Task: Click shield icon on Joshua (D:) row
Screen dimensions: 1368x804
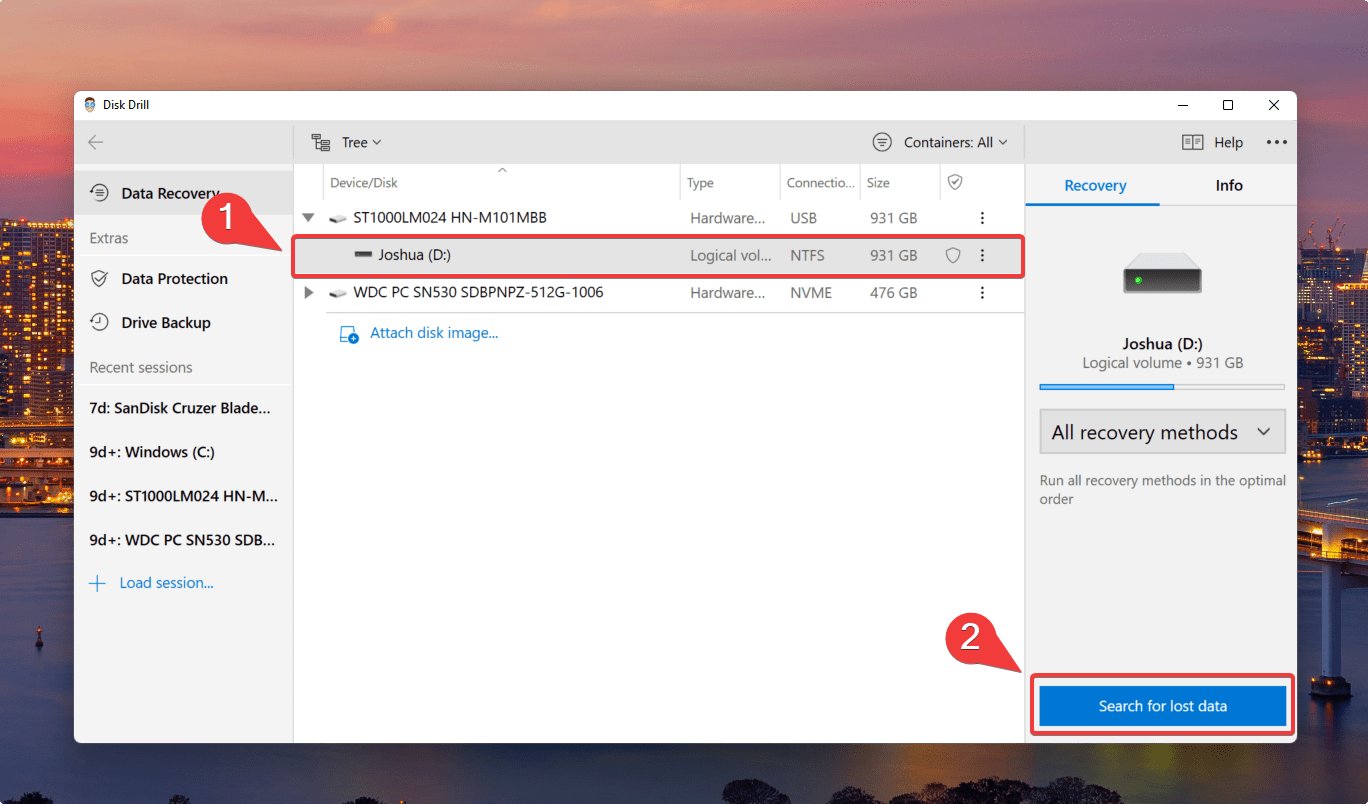Action: click(953, 255)
